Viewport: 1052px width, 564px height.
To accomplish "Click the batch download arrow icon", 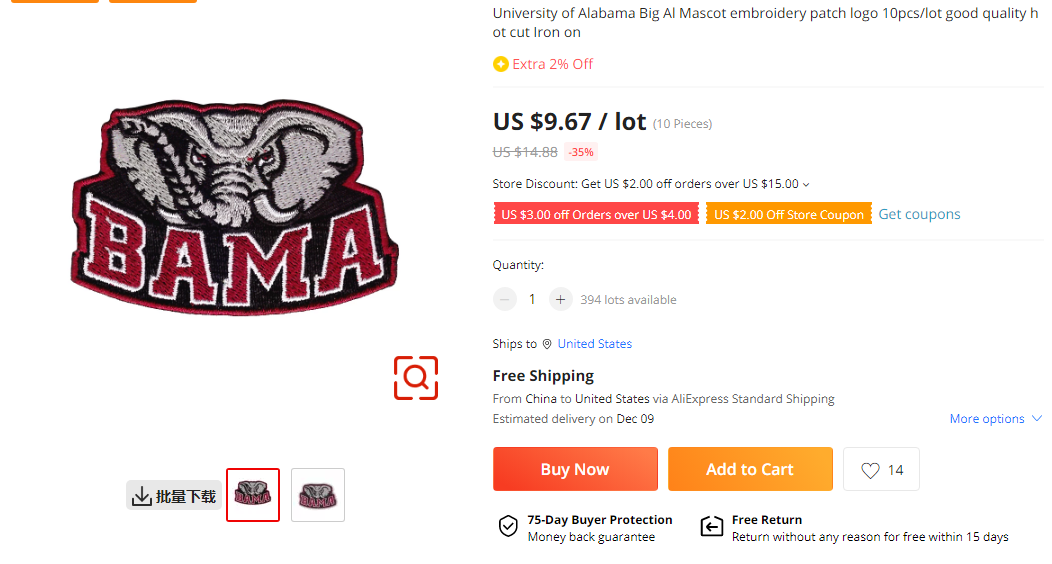I will click(142, 496).
